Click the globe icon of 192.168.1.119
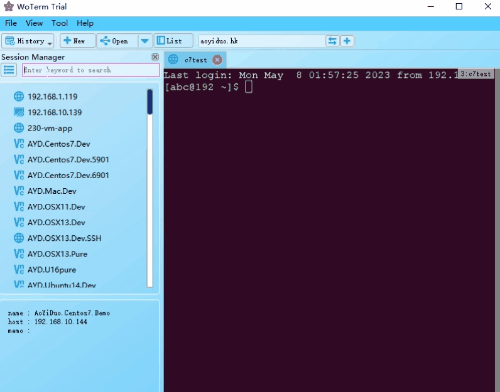 point(19,96)
